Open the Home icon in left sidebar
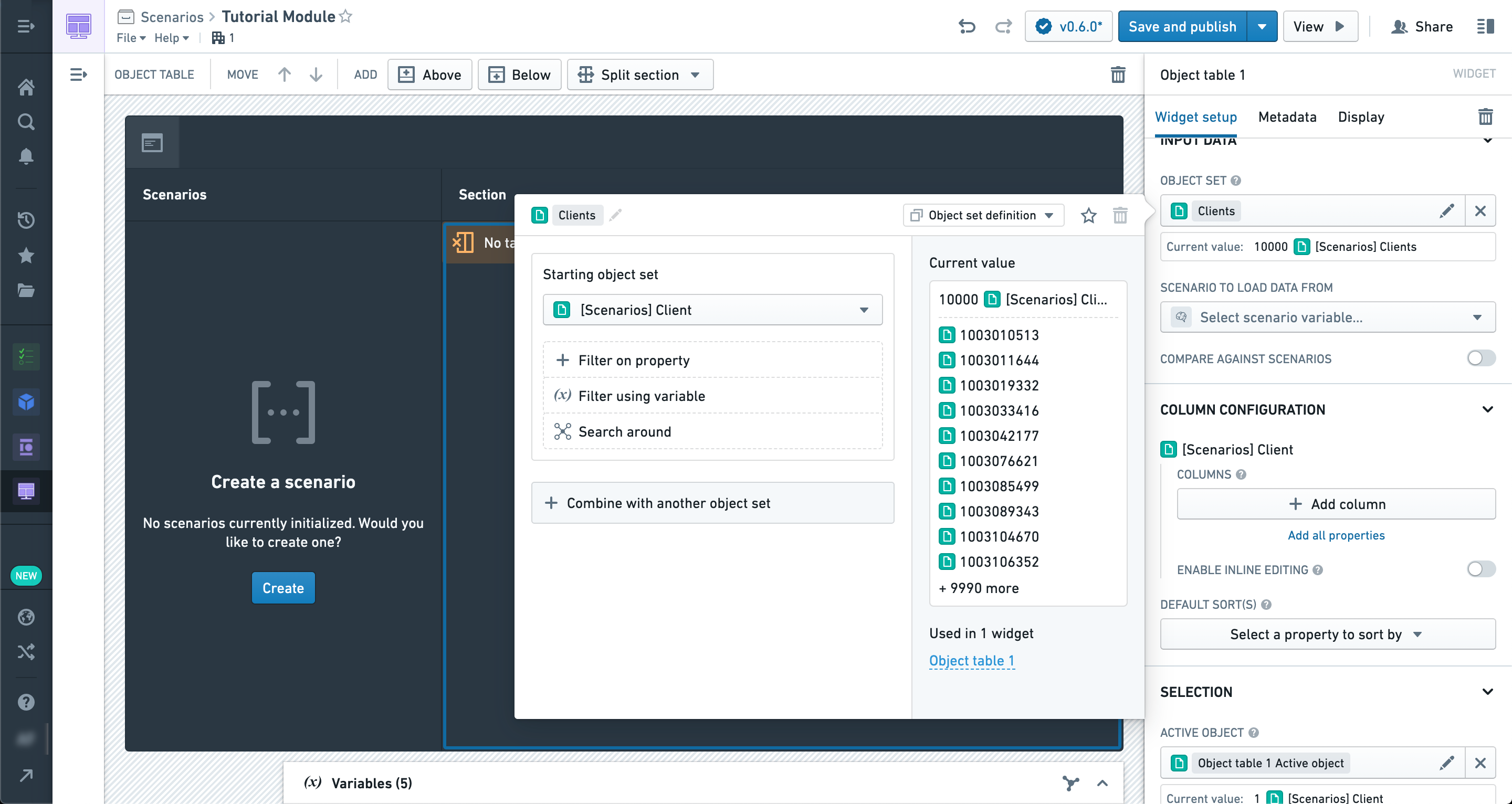Image resolution: width=1512 pixels, height=804 pixels. pyautogui.click(x=26, y=87)
